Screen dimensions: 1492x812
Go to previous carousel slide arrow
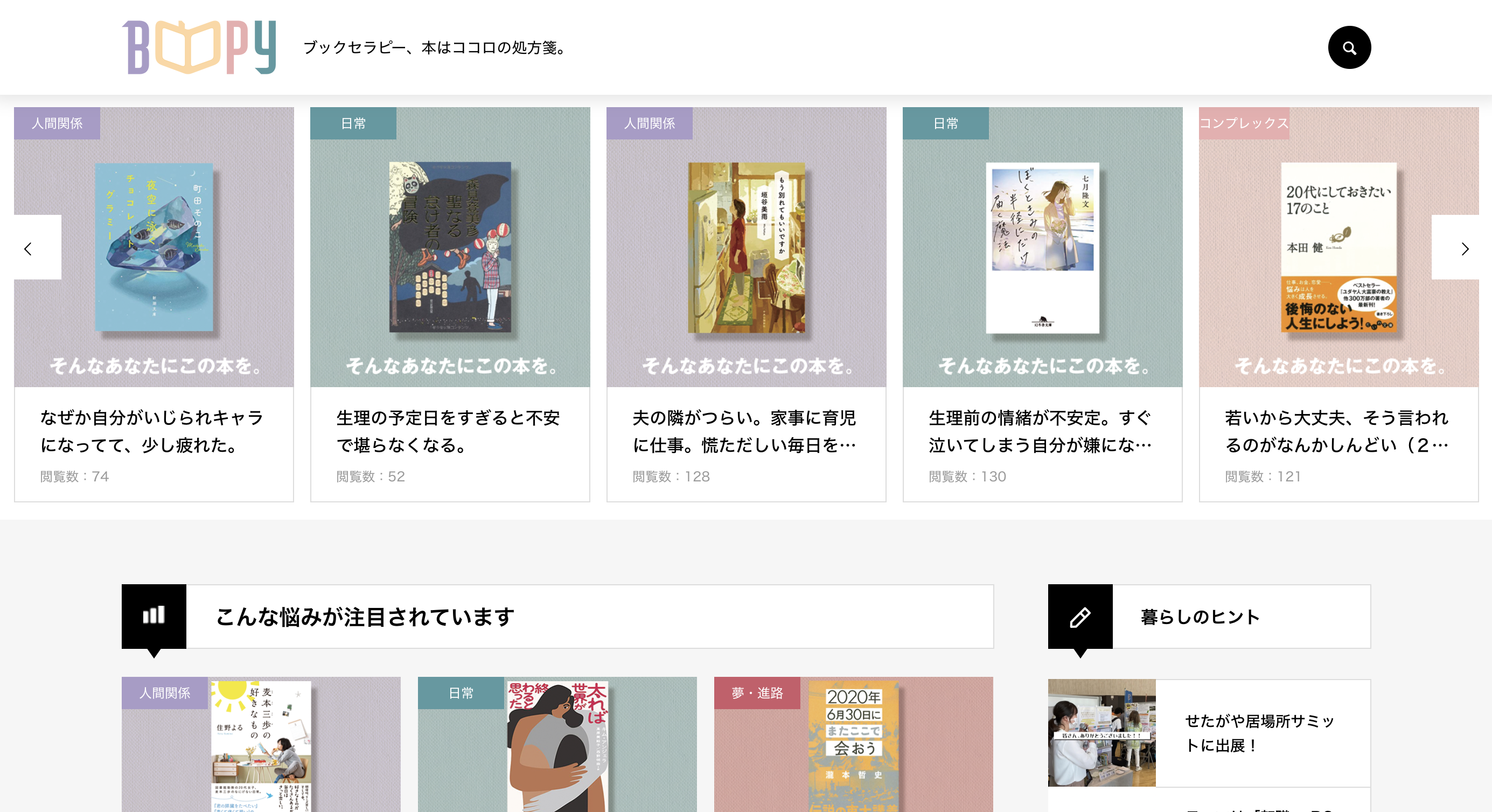coord(29,248)
